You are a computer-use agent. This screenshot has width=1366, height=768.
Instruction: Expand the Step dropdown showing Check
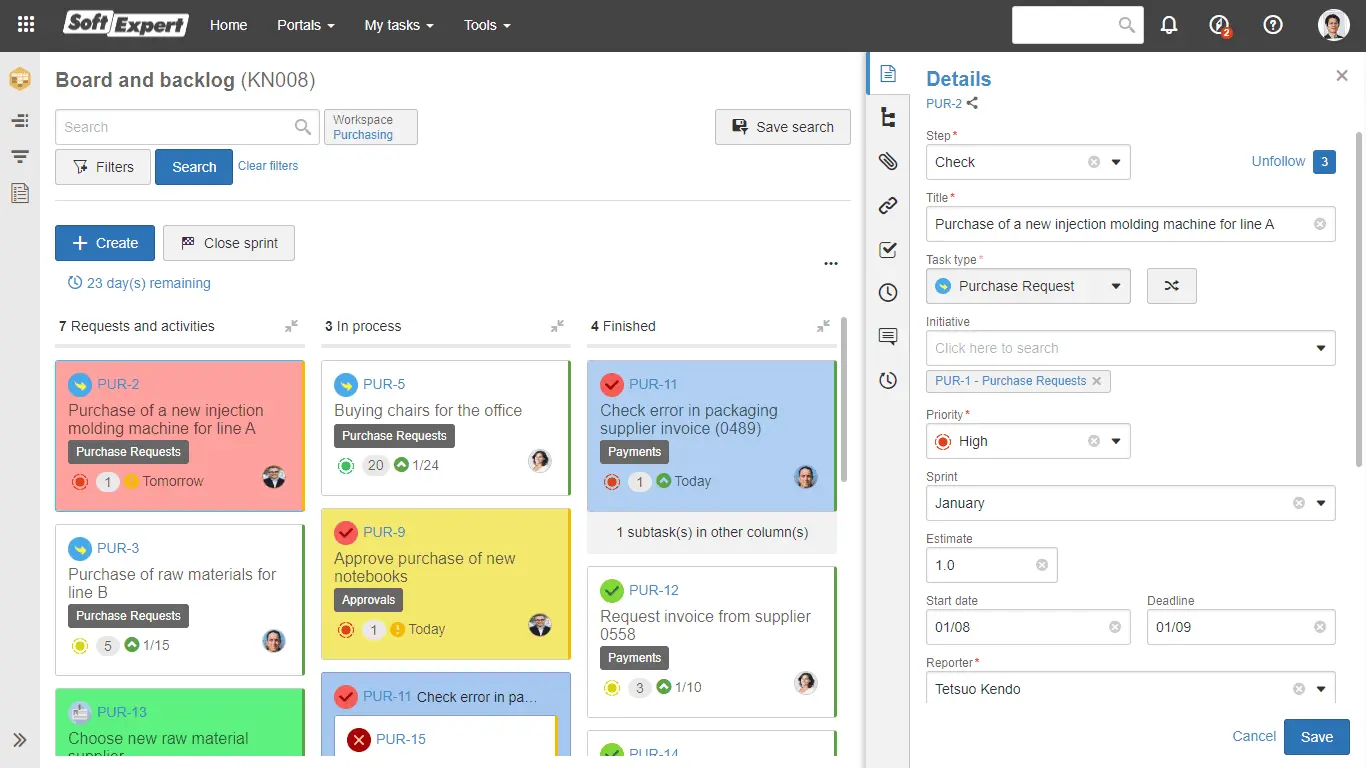tap(1116, 162)
